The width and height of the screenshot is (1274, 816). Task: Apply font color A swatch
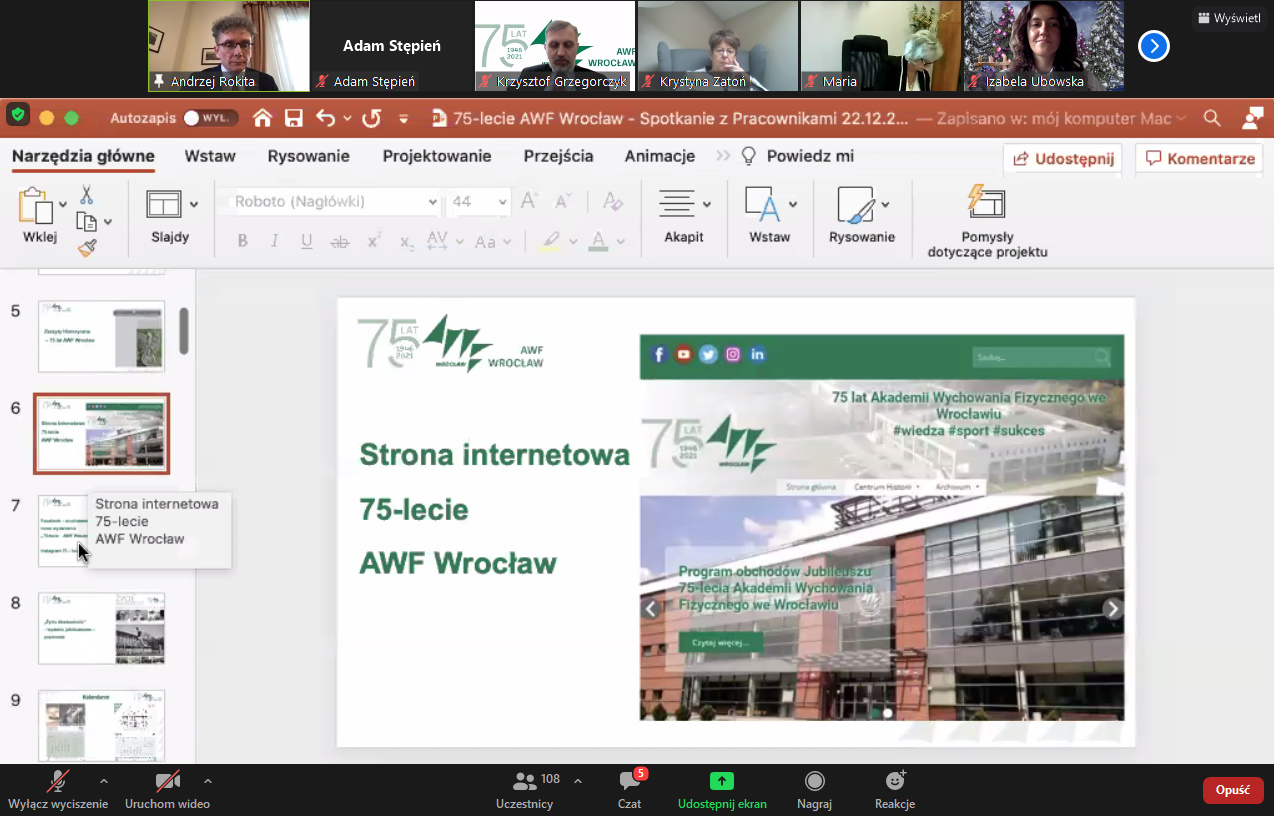599,241
